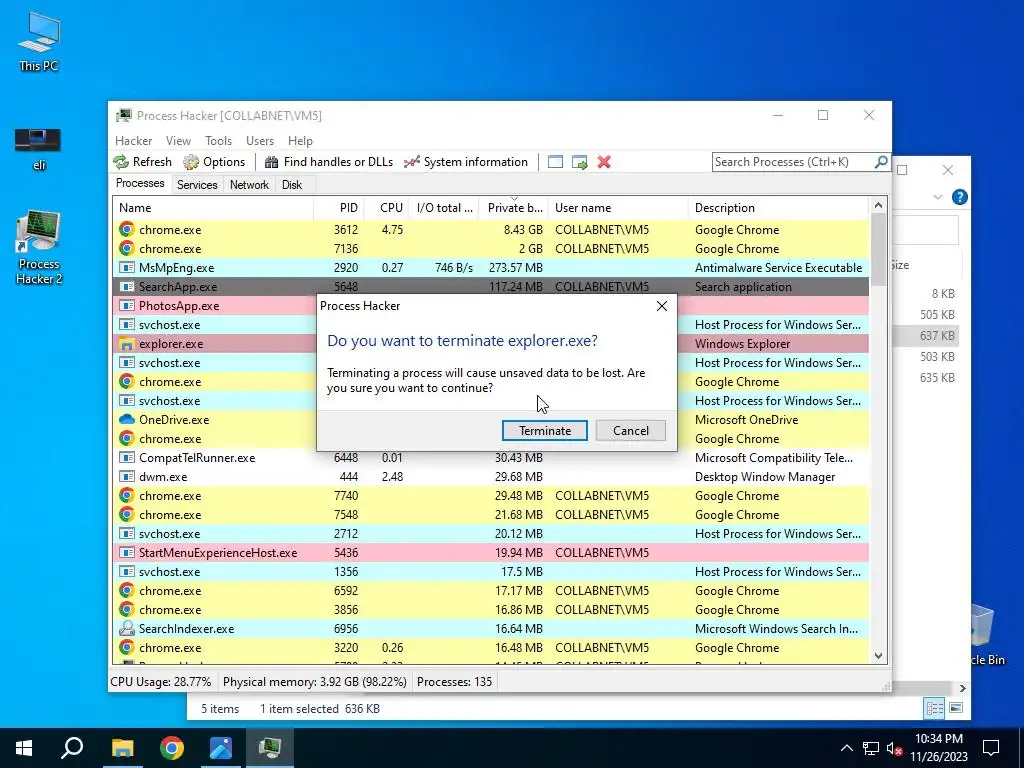Cancel the terminate process dialog

(630, 430)
